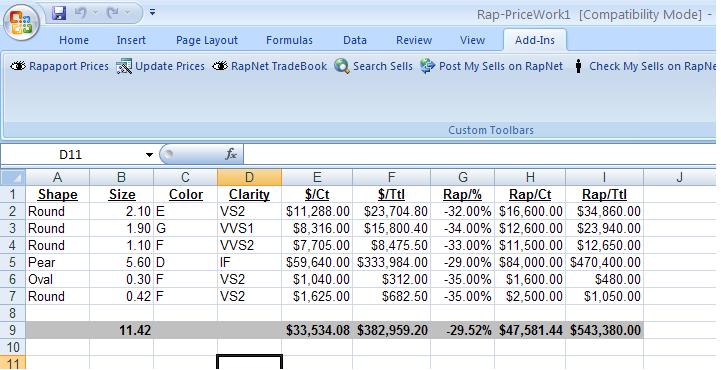Click the total size cell 11.42
This screenshot has width=721, height=370.
point(122,330)
